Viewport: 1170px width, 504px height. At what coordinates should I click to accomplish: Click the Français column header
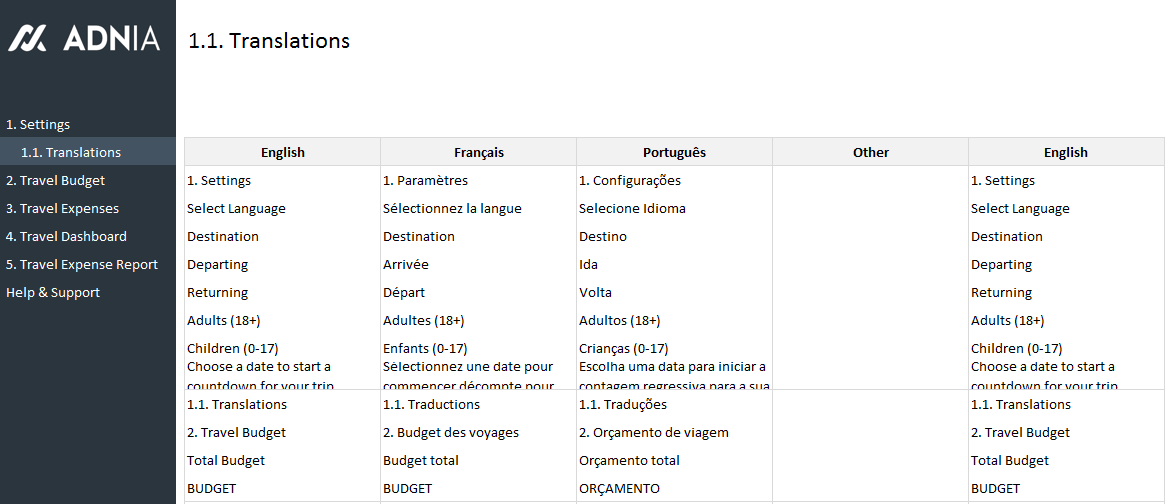pos(478,153)
